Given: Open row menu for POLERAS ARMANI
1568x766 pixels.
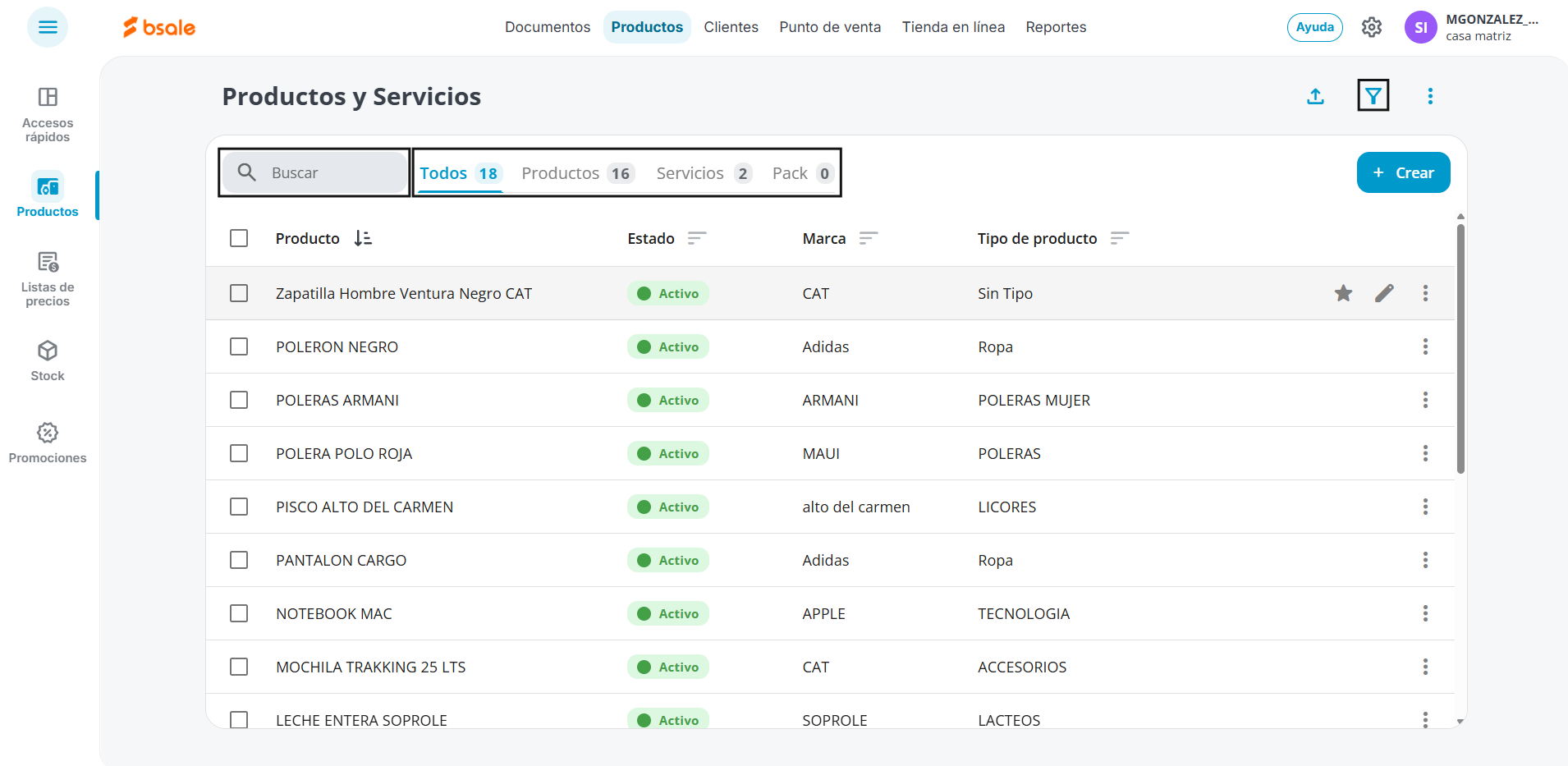Looking at the screenshot, I should [1425, 400].
